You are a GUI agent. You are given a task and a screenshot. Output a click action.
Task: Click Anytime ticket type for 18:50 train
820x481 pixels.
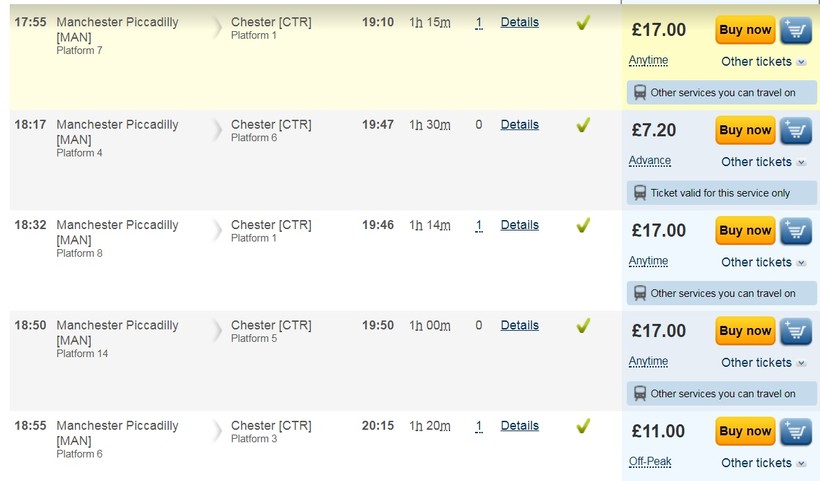pyautogui.click(x=648, y=362)
